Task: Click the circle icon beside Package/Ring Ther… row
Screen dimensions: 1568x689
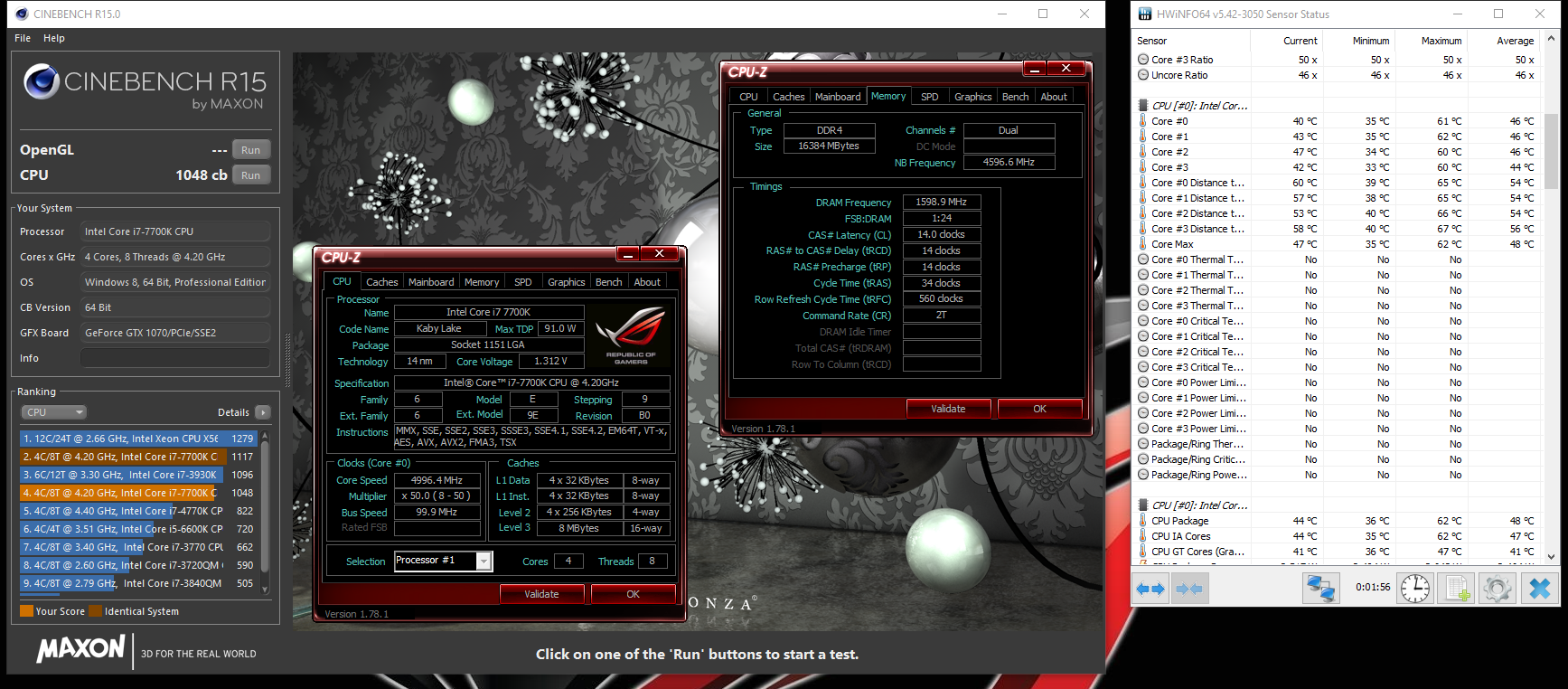Action: tap(1143, 444)
